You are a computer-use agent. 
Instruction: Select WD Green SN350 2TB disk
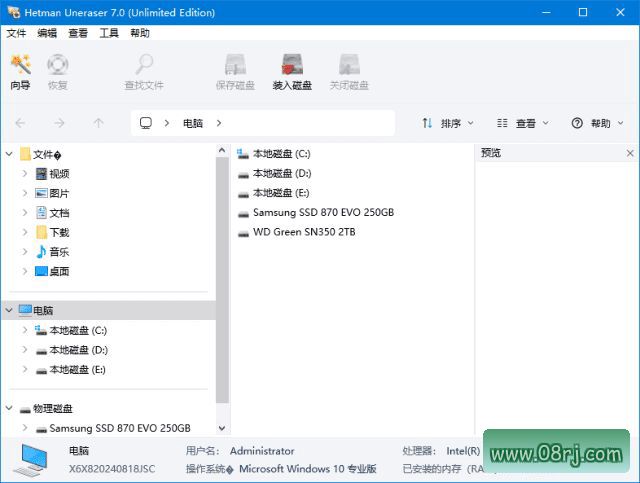coord(303,232)
